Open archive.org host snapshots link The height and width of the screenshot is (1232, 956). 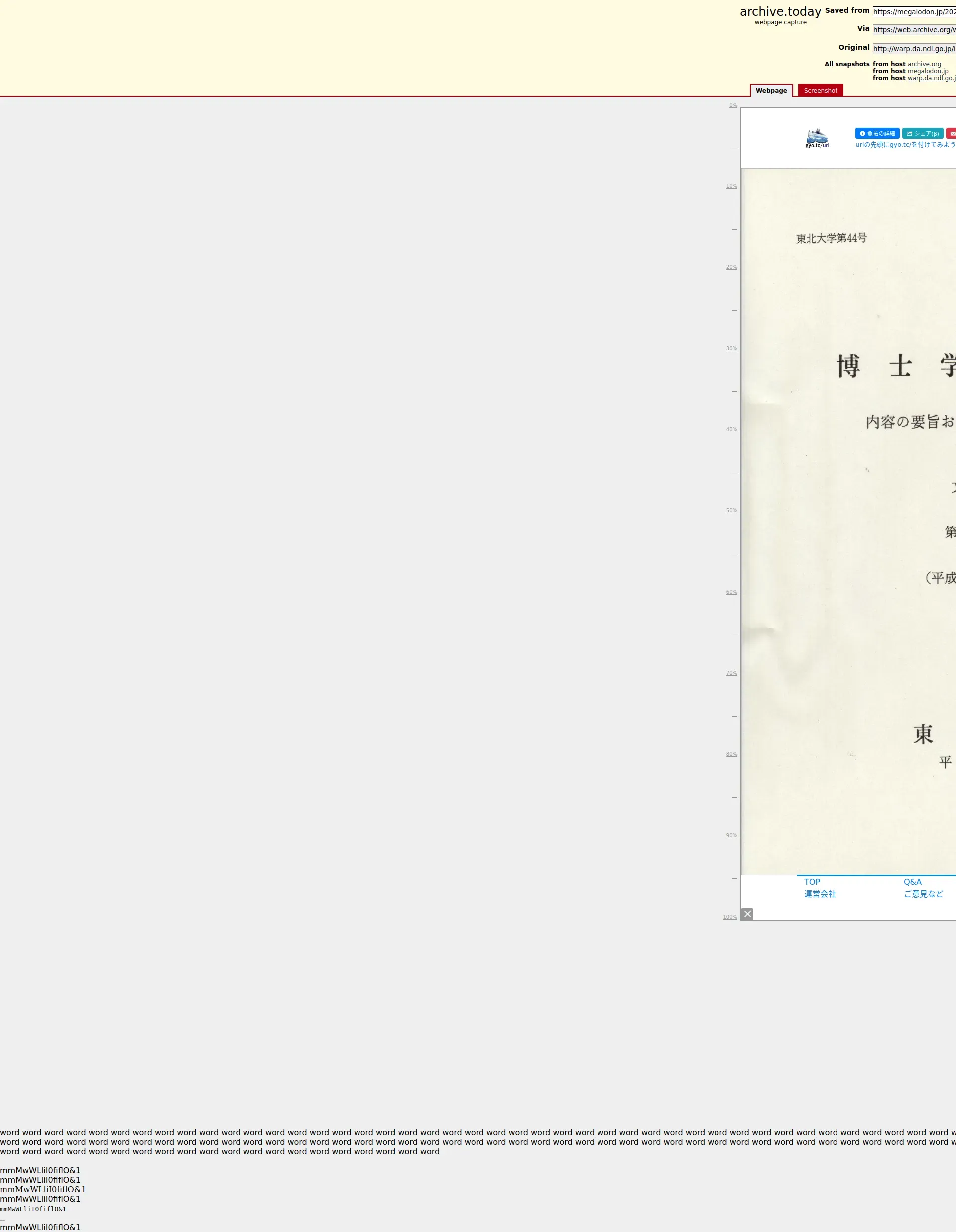coord(924,64)
